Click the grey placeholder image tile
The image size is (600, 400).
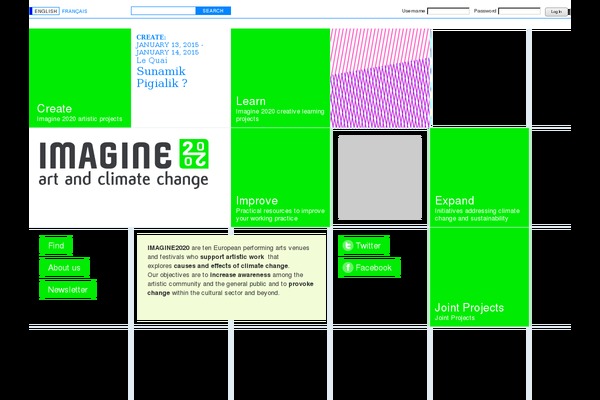click(380, 177)
